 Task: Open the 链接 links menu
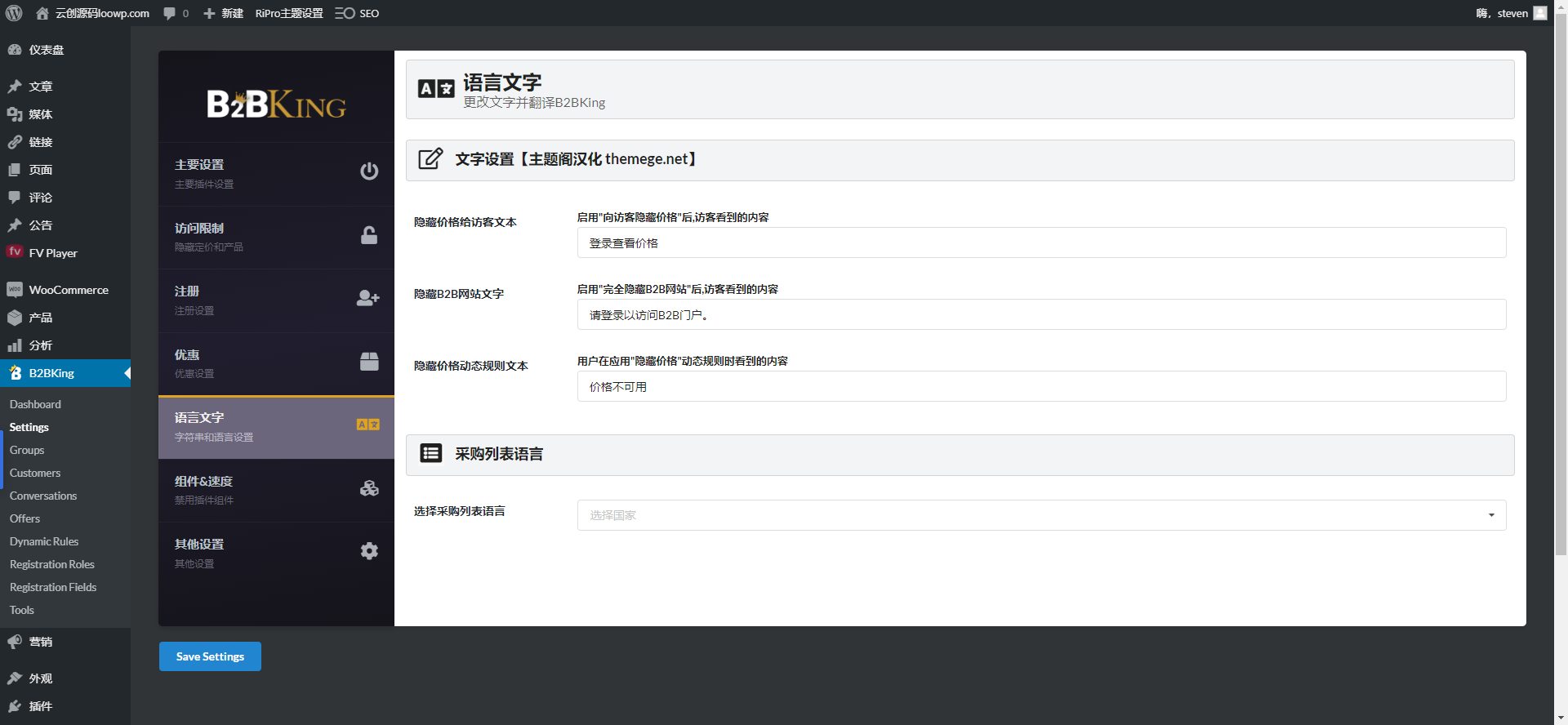(x=65, y=142)
